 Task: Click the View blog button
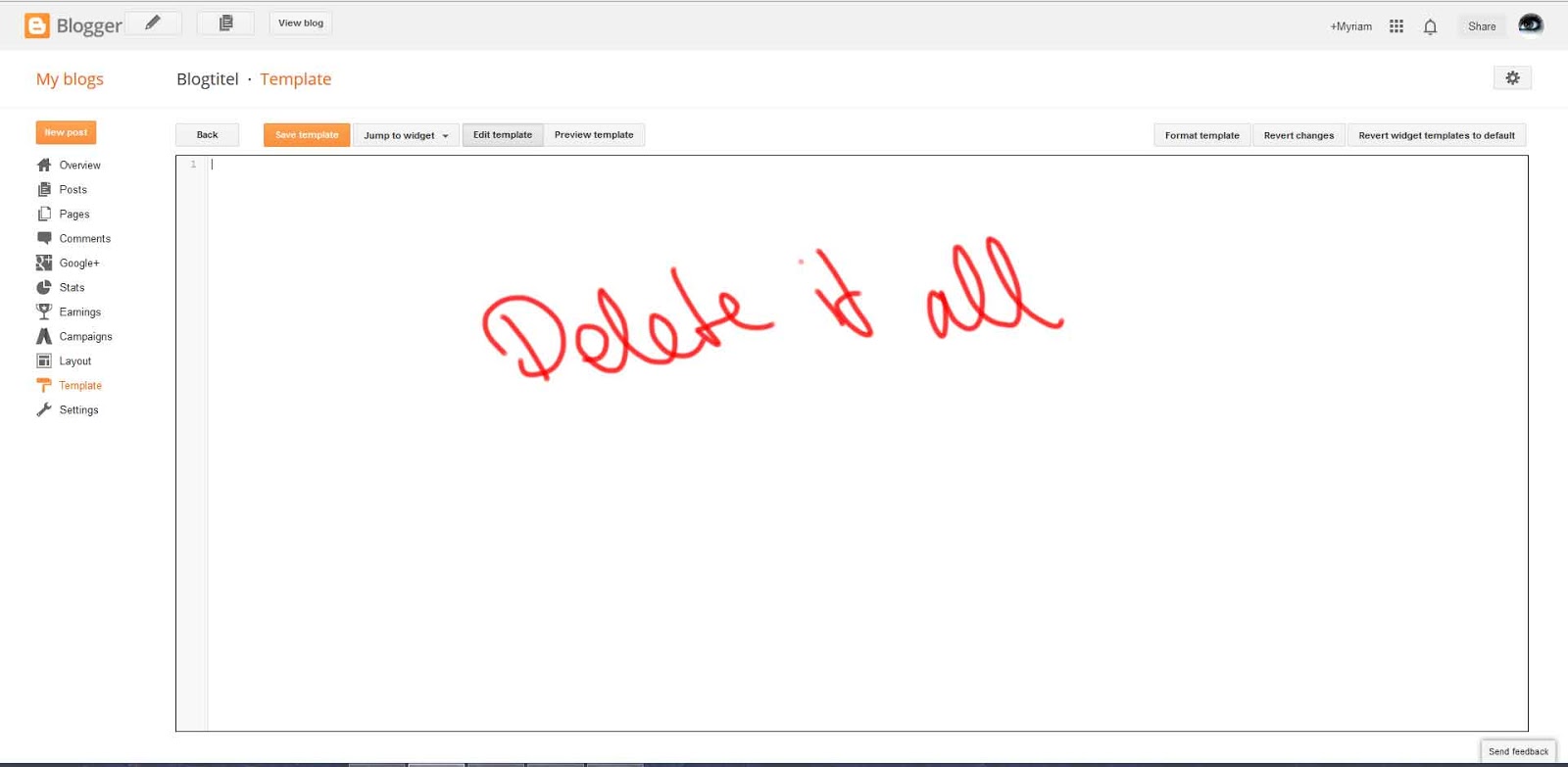[x=301, y=23]
